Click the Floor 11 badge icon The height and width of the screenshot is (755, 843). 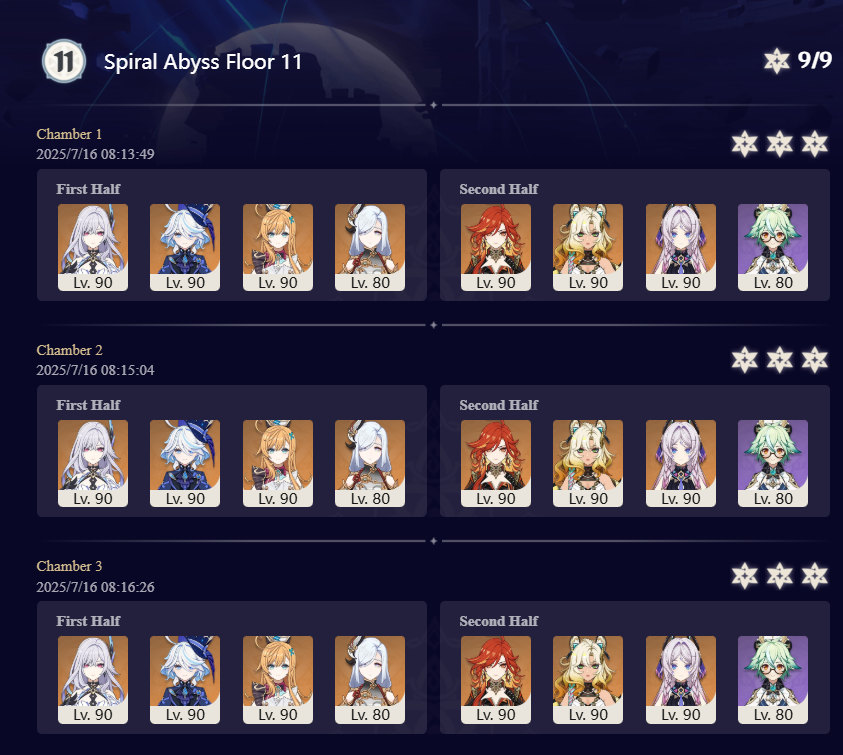pyautogui.click(x=63, y=61)
